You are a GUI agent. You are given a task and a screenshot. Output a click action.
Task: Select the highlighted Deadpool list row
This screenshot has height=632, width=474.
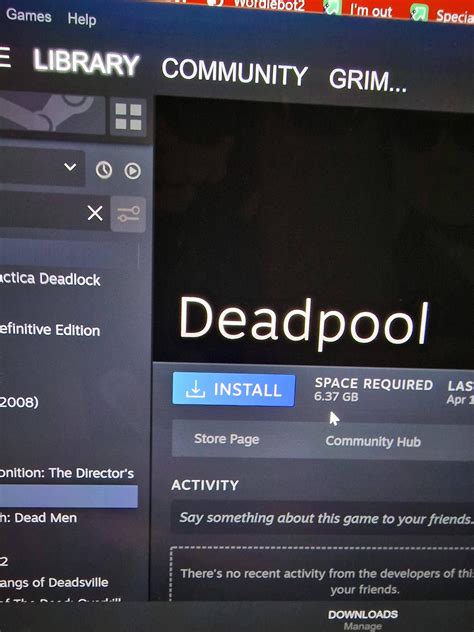pyautogui.click(x=69, y=496)
